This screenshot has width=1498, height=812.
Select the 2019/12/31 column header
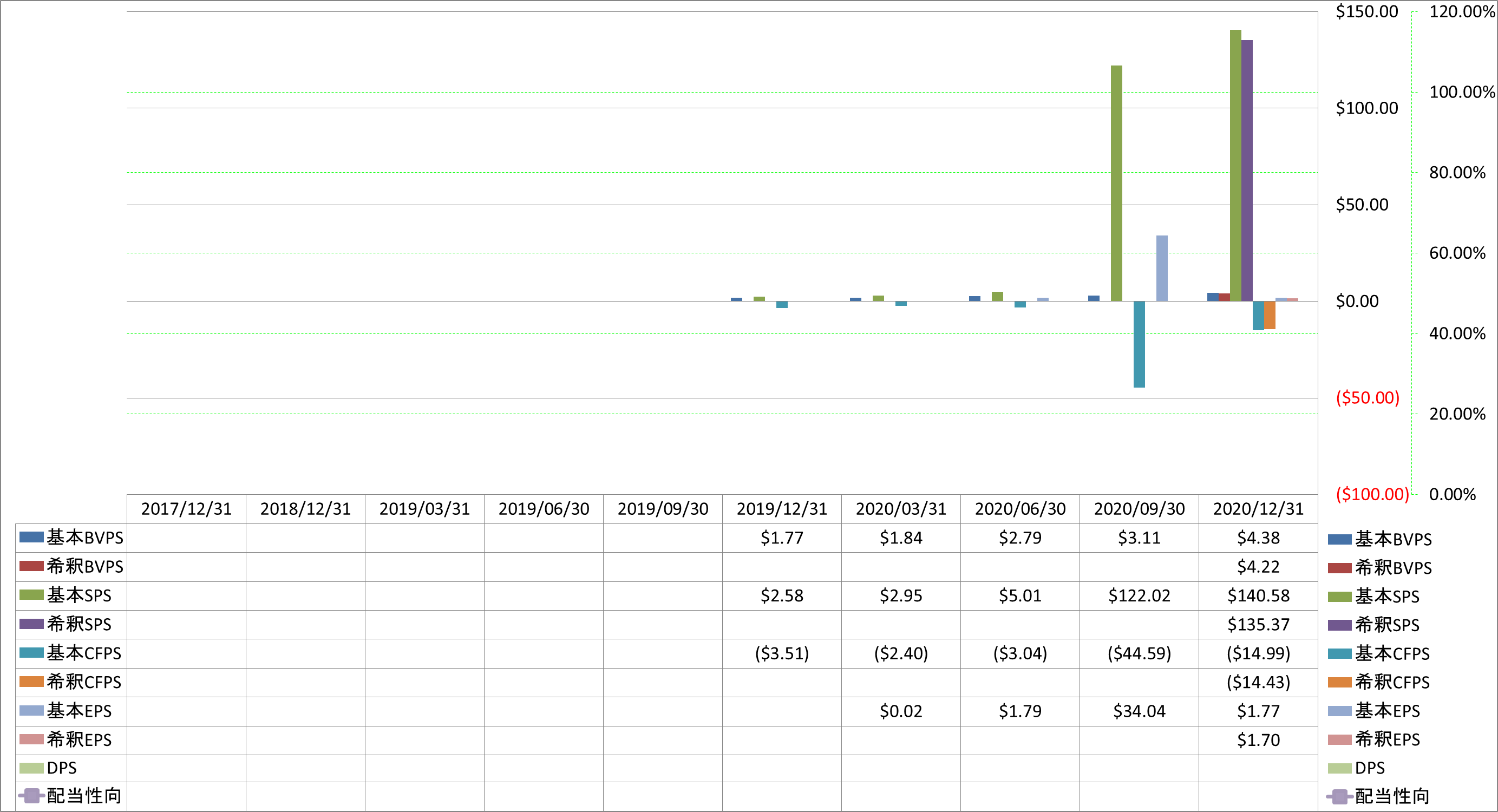(x=782, y=509)
